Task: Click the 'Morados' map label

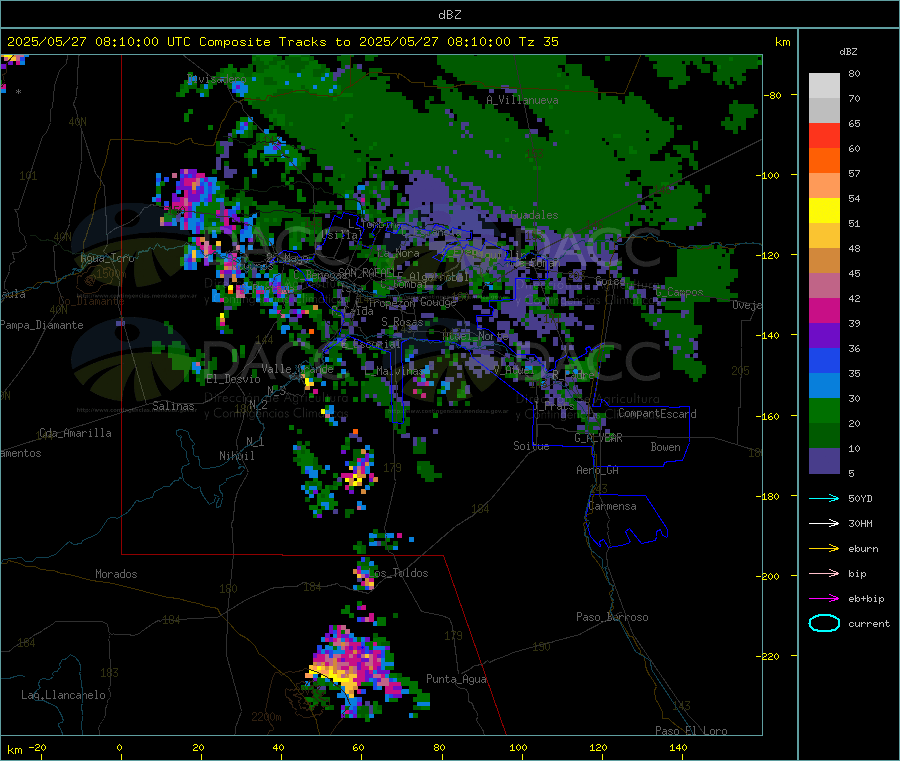Action: pyautogui.click(x=116, y=574)
